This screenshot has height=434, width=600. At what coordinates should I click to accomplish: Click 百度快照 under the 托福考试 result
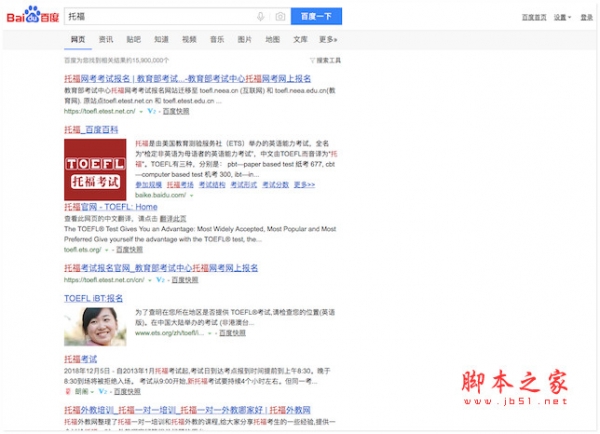click(x=127, y=391)
